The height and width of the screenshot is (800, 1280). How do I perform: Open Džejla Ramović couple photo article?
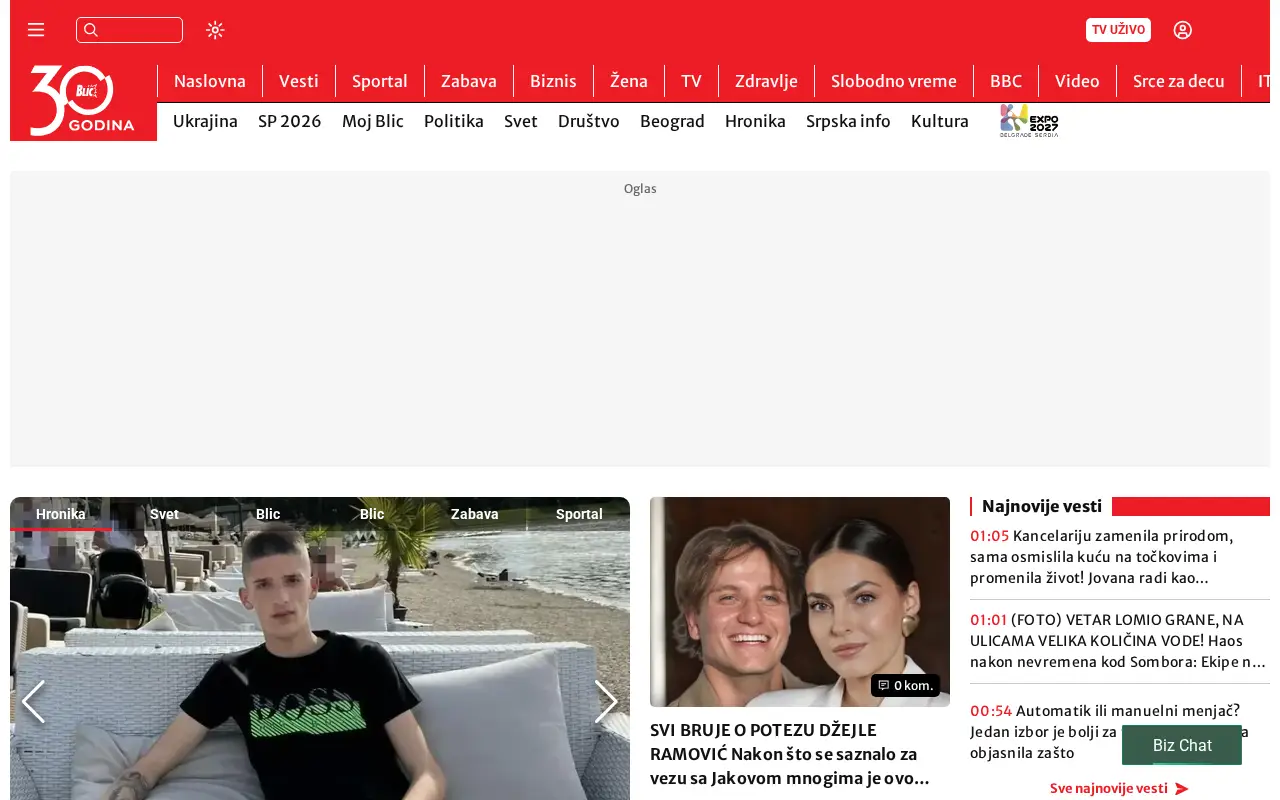(x=800, y=602)
